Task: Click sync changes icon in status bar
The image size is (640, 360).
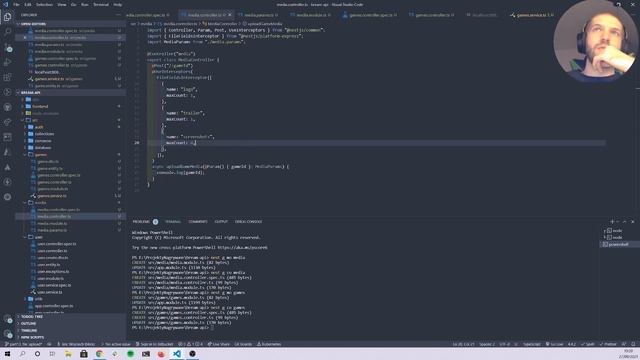Action: click(x=49, y=344)
